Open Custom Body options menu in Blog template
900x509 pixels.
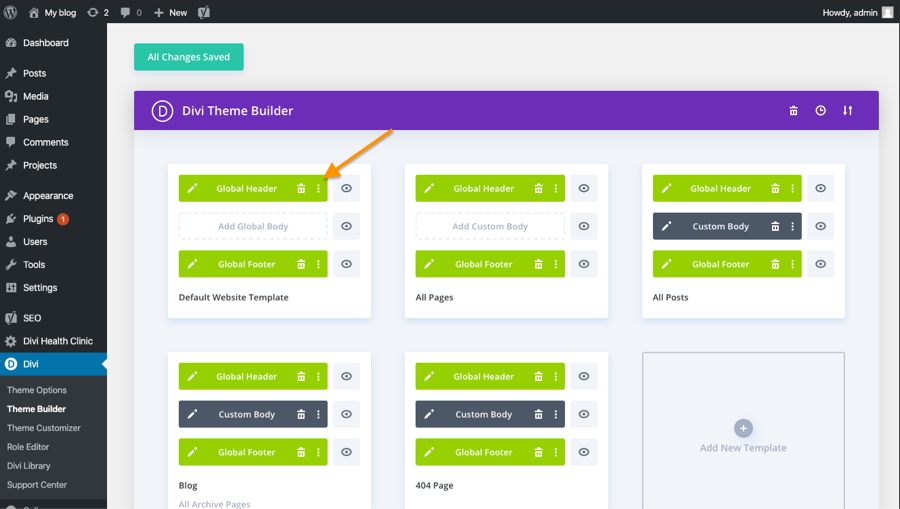coord(318,414)
